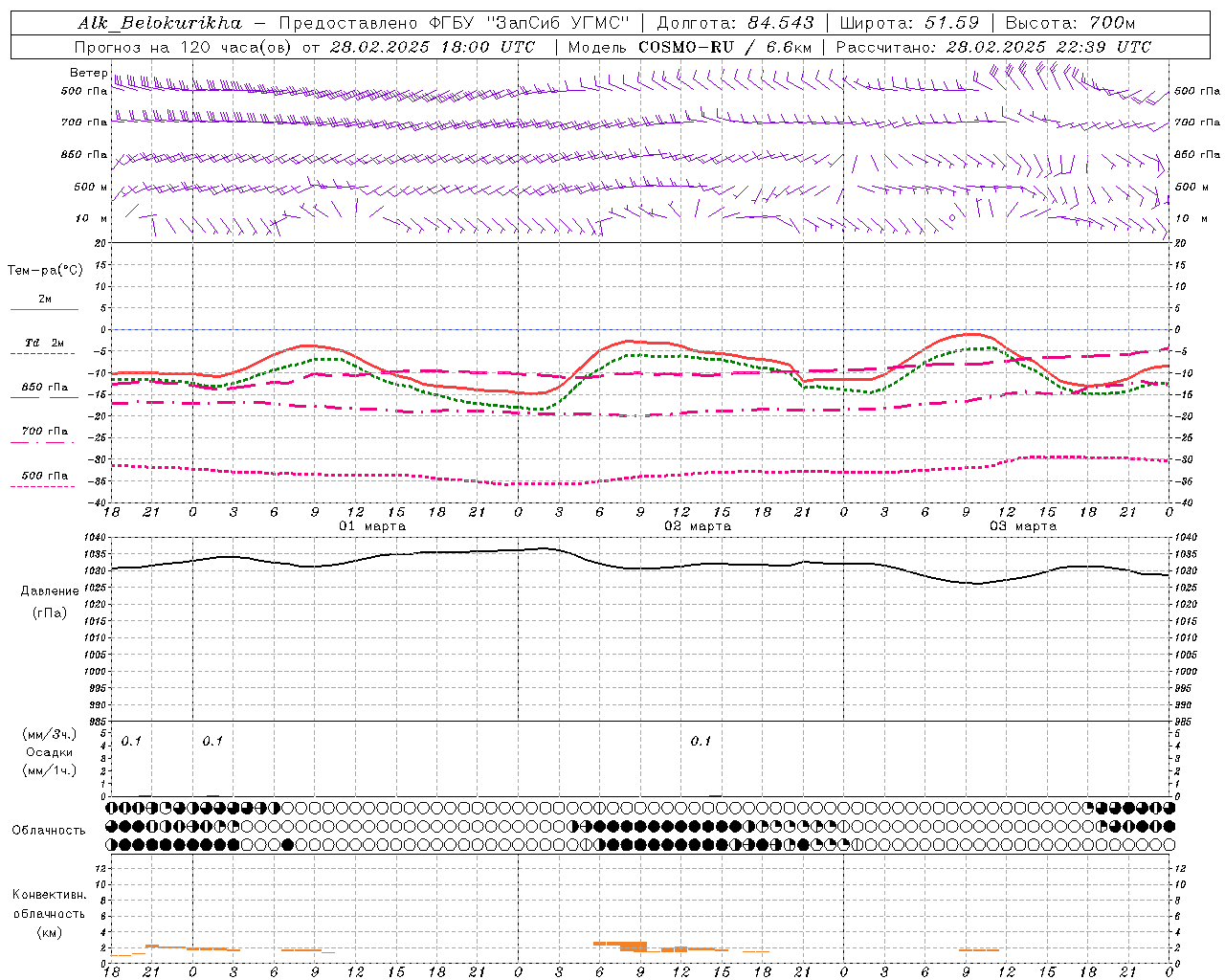1225x980 pixels.
Task: Click the Осадки precipitation label
Action: [50, 752]
